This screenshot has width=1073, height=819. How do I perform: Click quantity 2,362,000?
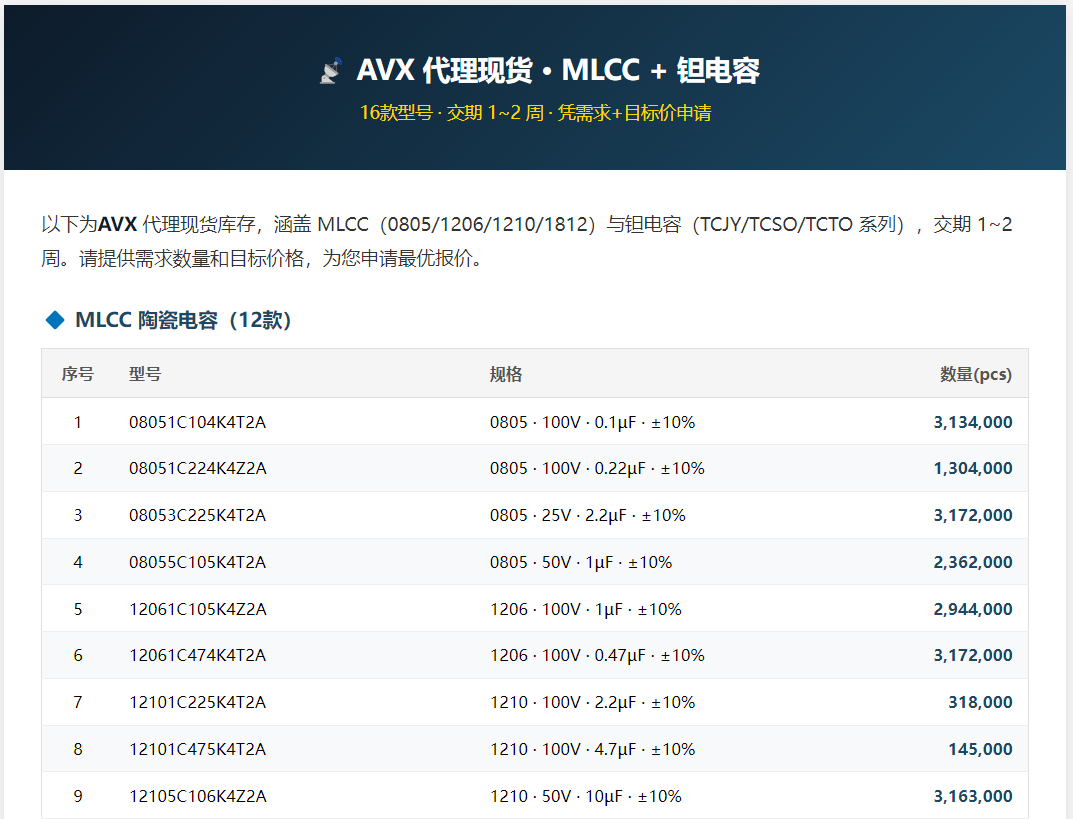coord(973,562)
